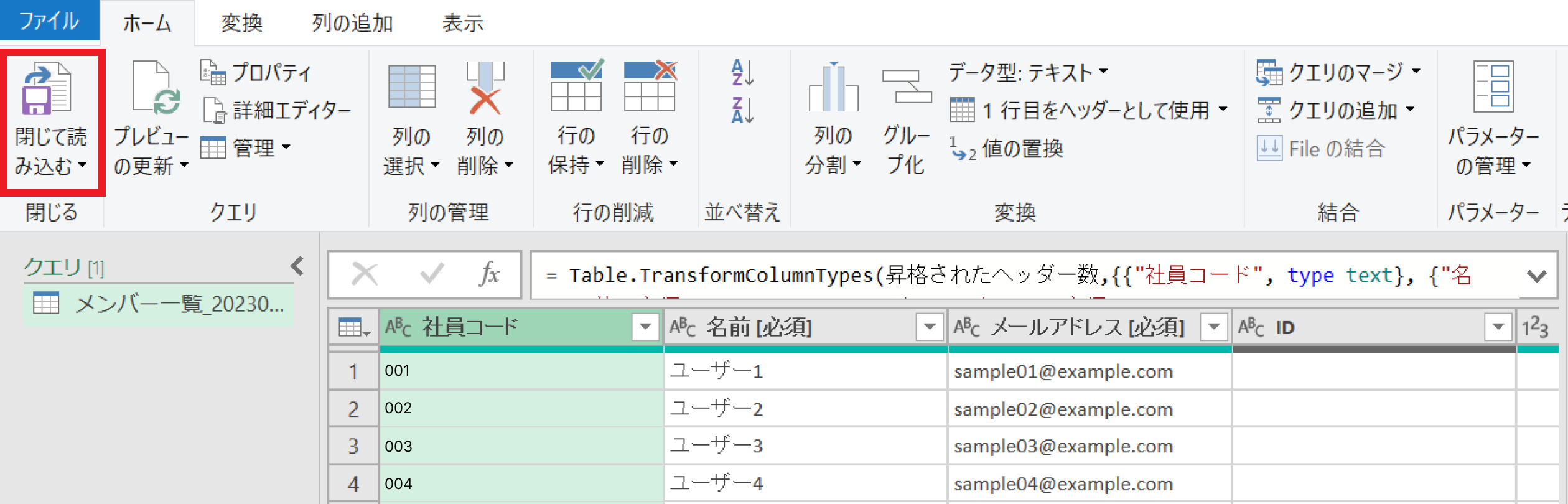
Task: Click the グループ化 (Group By) icon
Action: click(907, 88)
